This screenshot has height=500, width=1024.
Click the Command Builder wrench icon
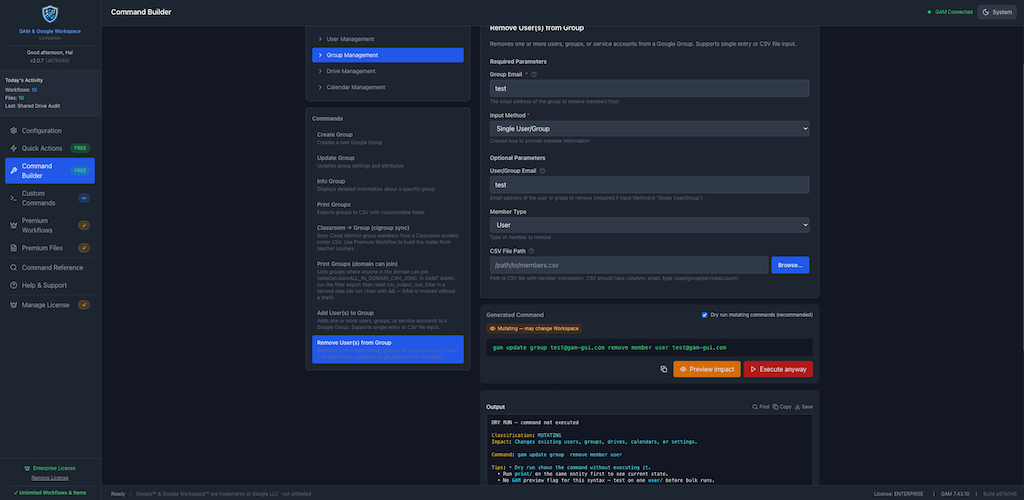pos(14,170)
